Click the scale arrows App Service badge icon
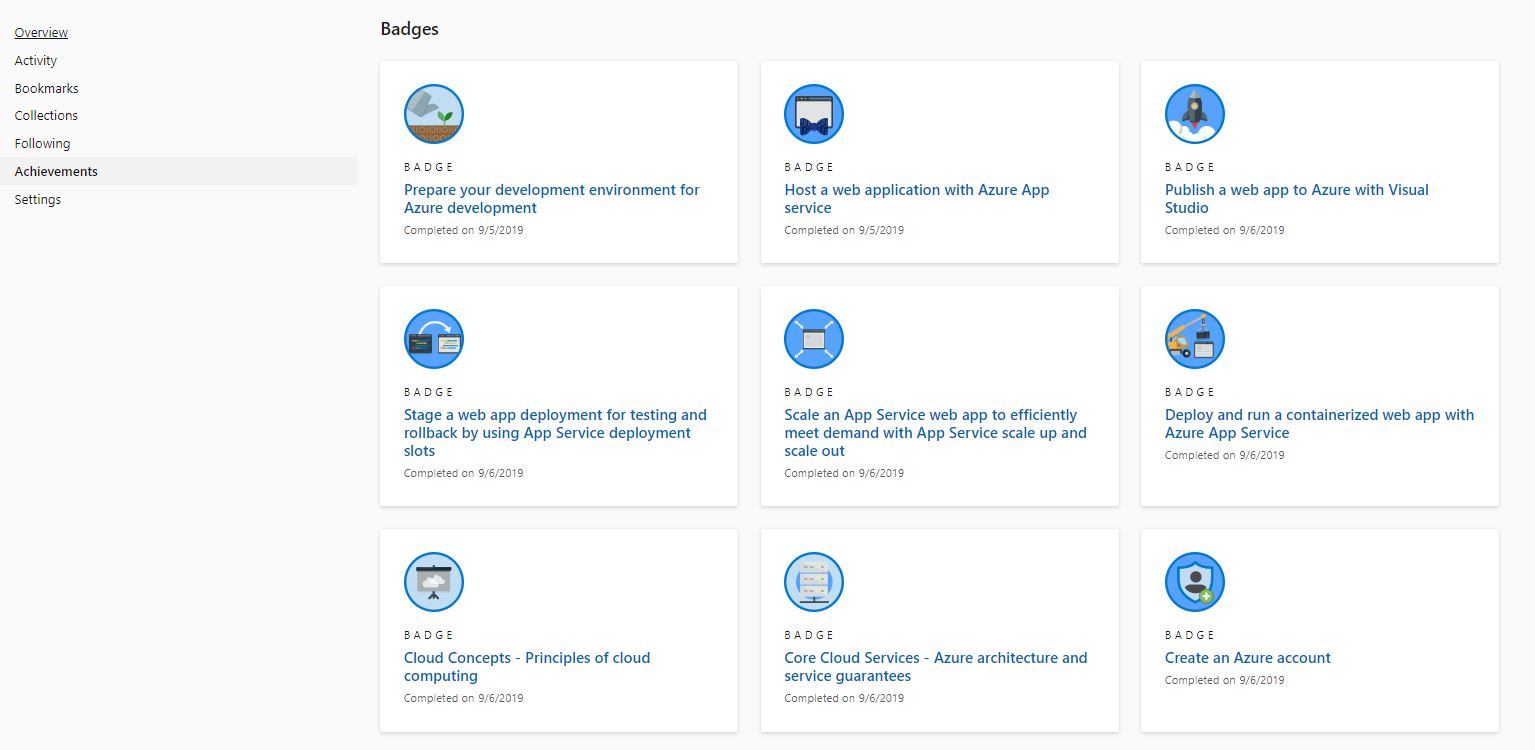This screenshot has height=750, width=1535. [x=814, y=339]
